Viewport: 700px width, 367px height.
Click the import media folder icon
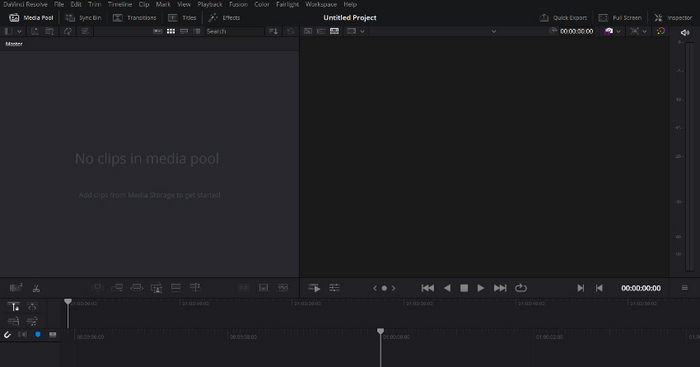click(x=50, y=31)
